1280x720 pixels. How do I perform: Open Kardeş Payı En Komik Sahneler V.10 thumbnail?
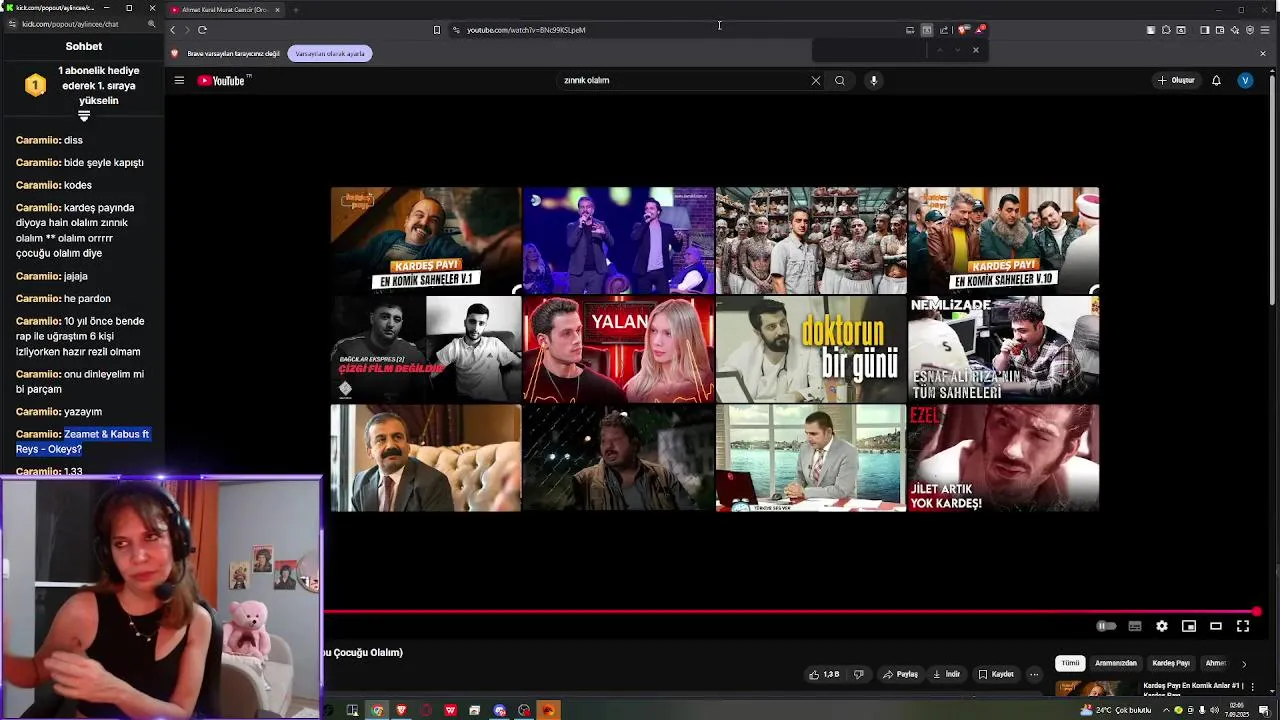point(1003,240)
